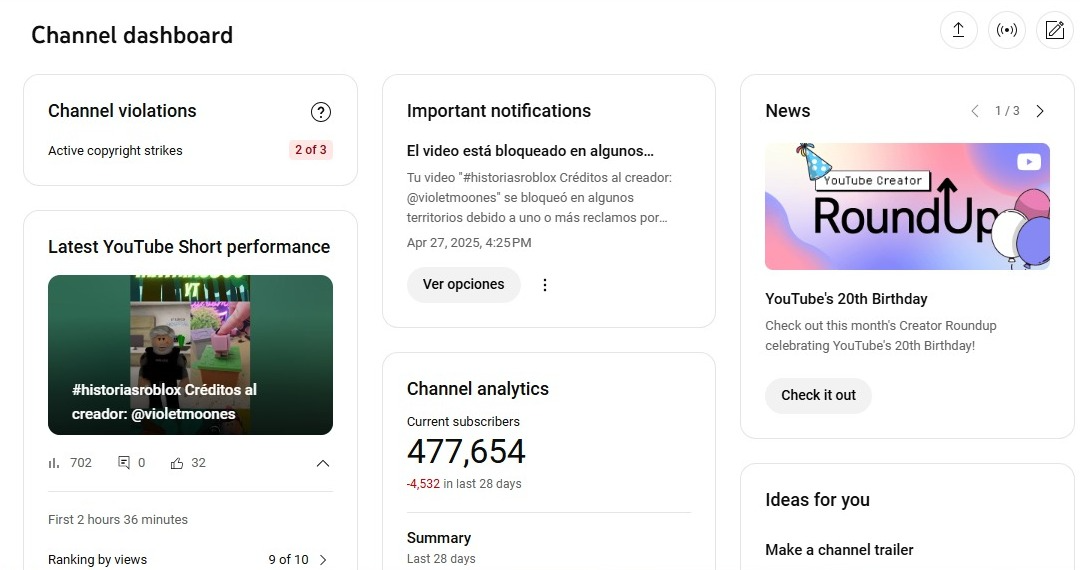Click the upload videos icon
1080x570 pixels.
(x=958, y=30)
